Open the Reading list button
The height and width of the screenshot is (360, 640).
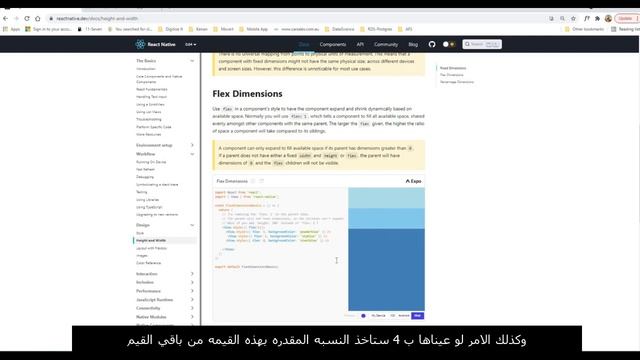[x=625, y=29]
